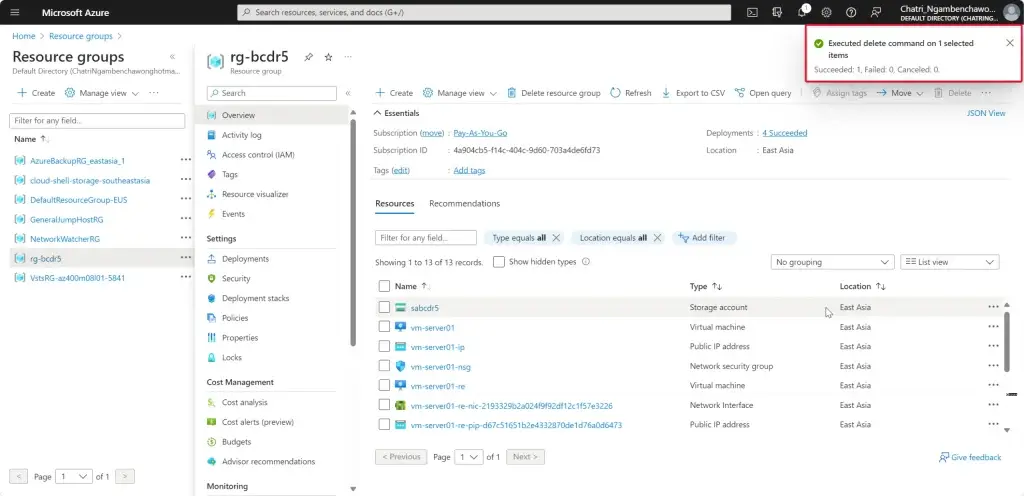
Task: Collapse the Essentials section
Action: [396, 113]
